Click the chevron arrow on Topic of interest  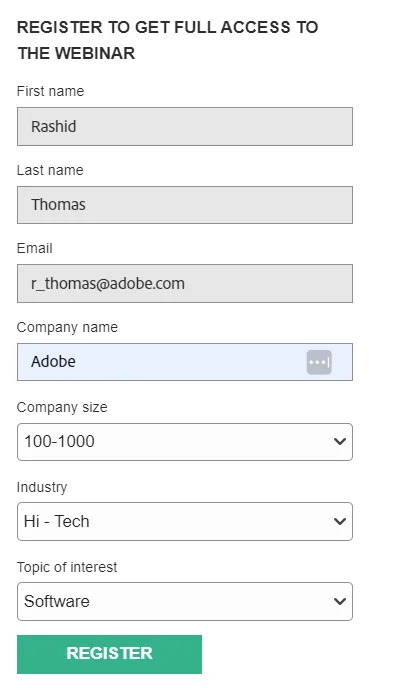[339, 601]
